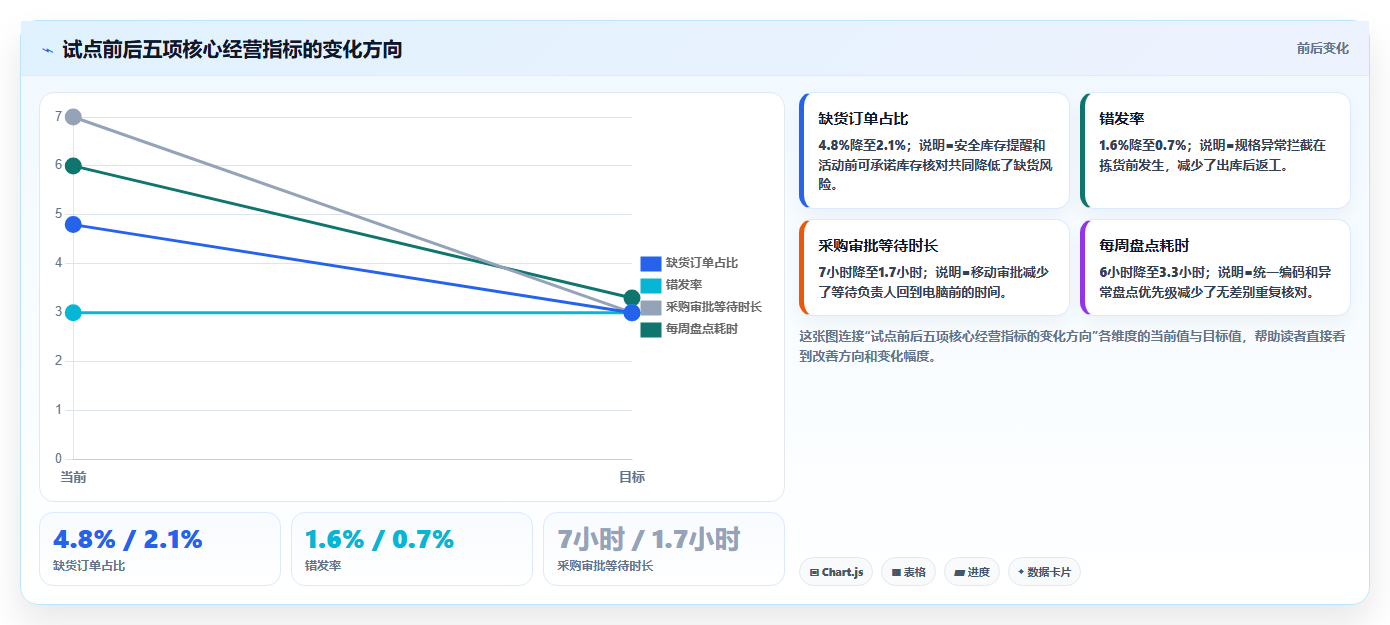Click the 当前 x-axis label
This screenshot has height=625, width=1390.
click(73, 477)
